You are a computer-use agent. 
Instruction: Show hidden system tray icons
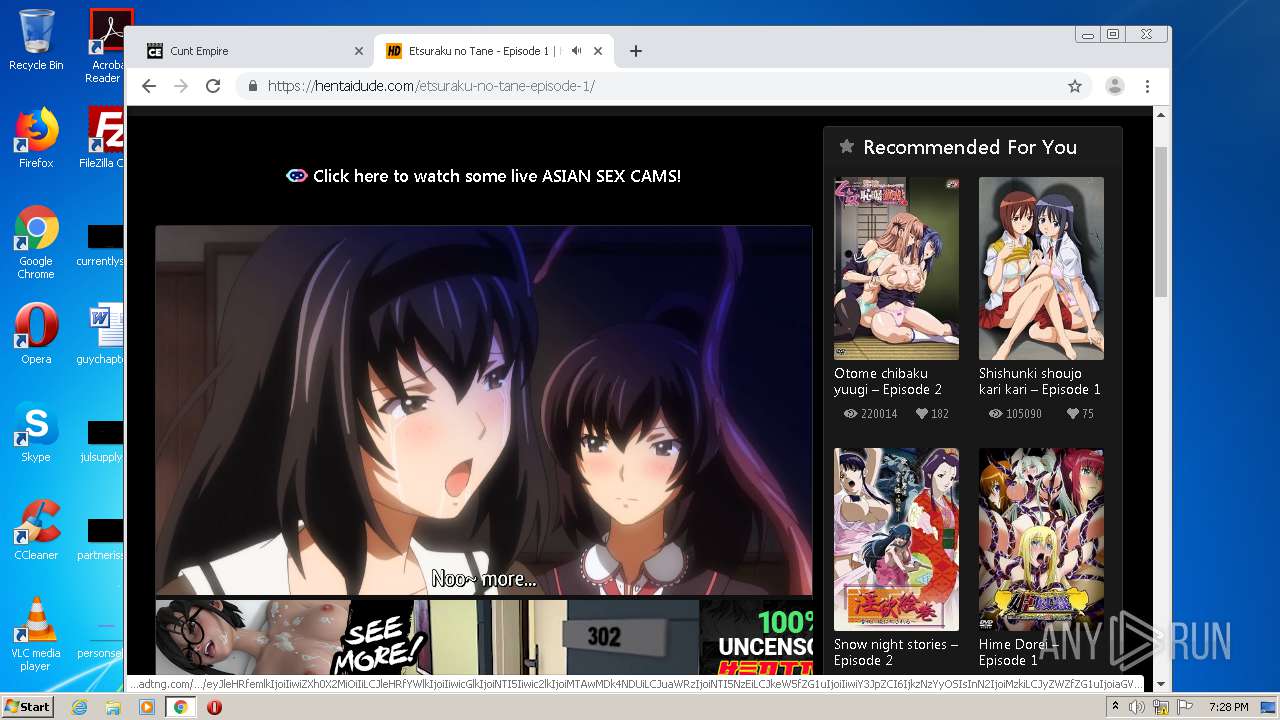coord(1115,707)
